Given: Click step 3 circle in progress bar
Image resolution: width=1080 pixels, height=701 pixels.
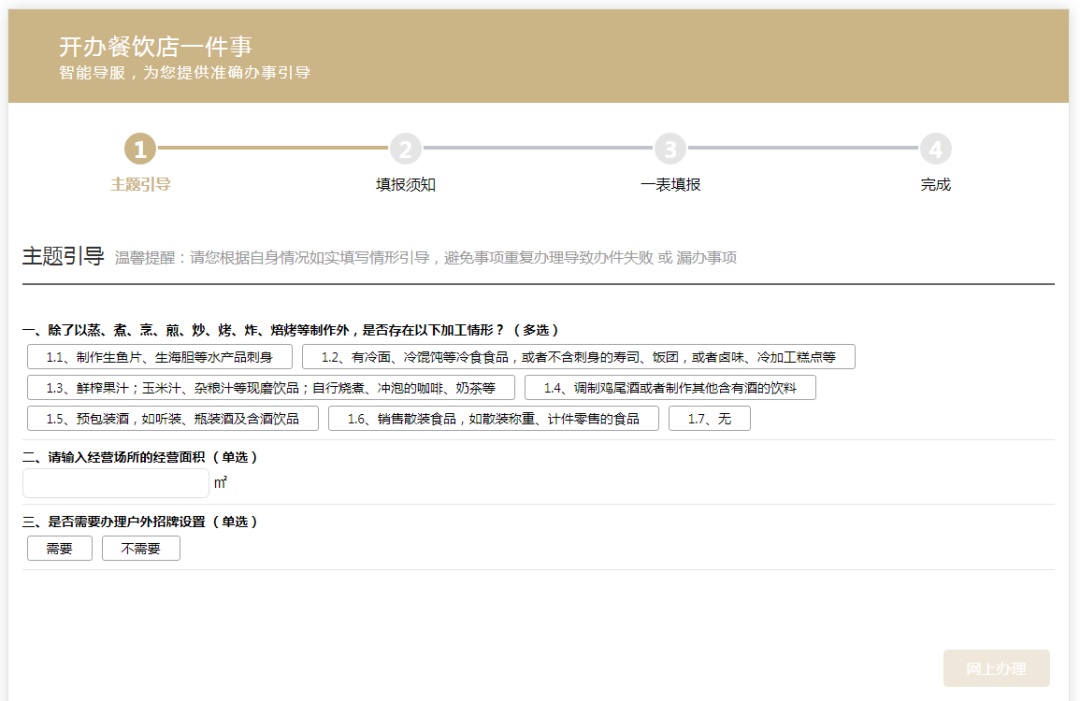Looking at the screenshot, I should [x=670, y=149].
